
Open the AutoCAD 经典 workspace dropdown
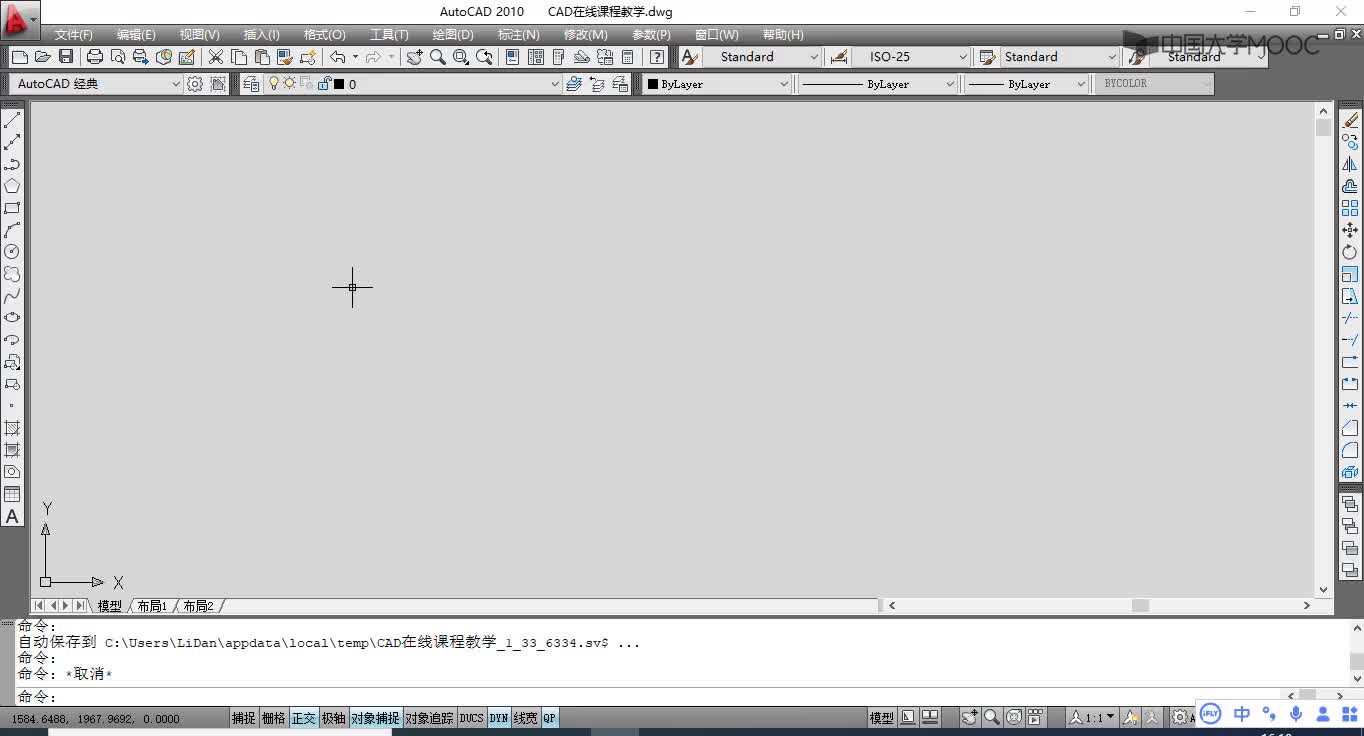pyautogui.click(x=96, y=84)
